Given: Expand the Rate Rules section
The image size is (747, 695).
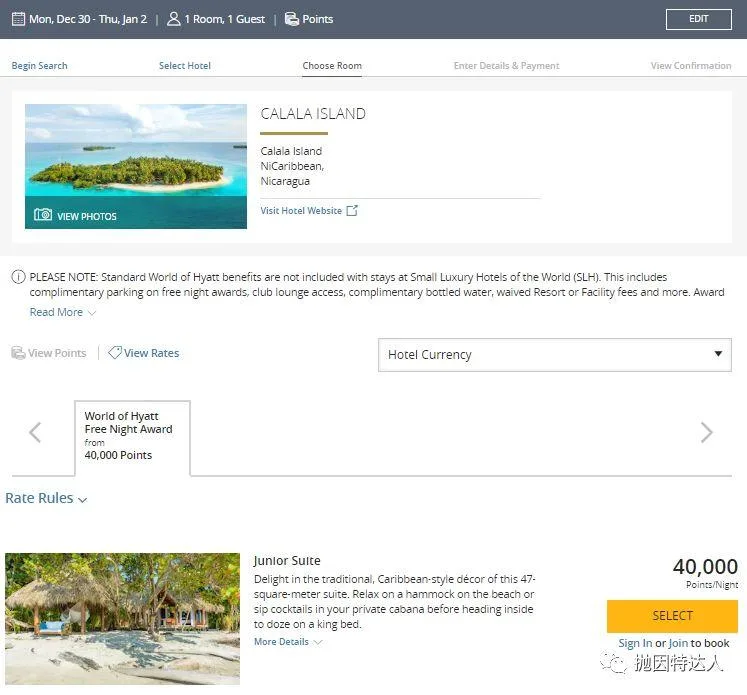Looking at the screenshot, I should (46, 498).
